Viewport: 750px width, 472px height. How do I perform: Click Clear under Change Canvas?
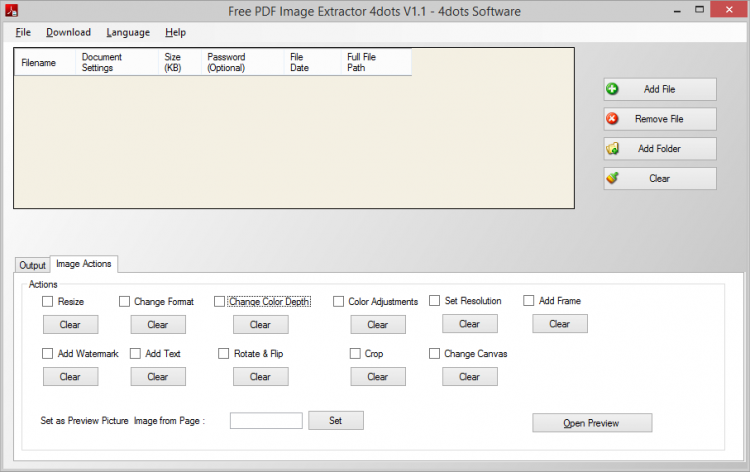(x=470, y=377)
